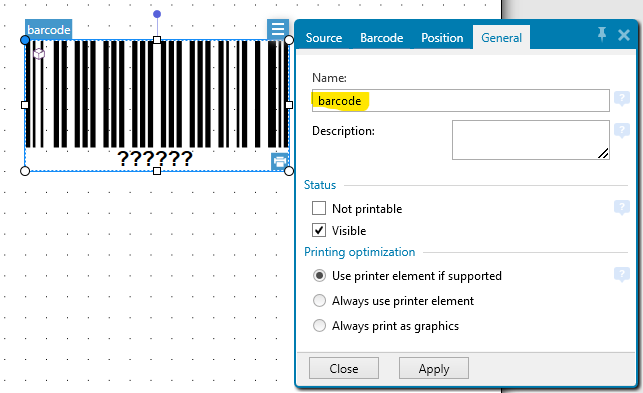Viewport: 643px width, 393px height.
Task: Select Use printer element if supported
Action: [x=319, y=275]
